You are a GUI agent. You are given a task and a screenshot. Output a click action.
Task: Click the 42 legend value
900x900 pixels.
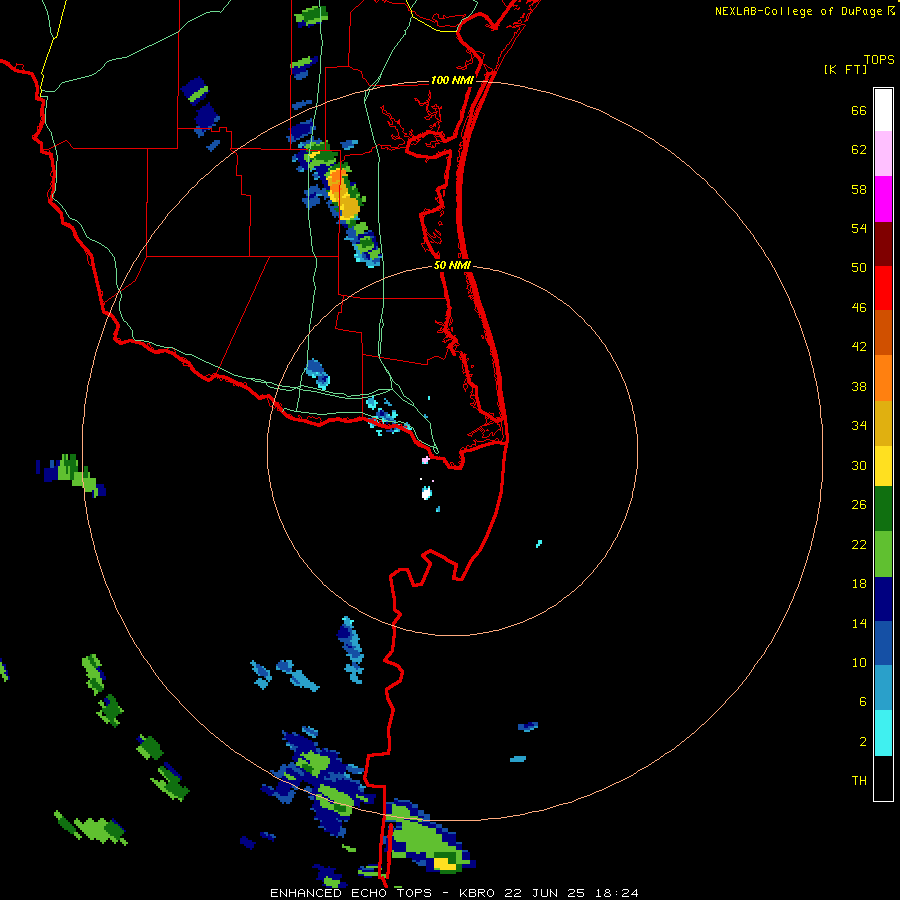859,347
